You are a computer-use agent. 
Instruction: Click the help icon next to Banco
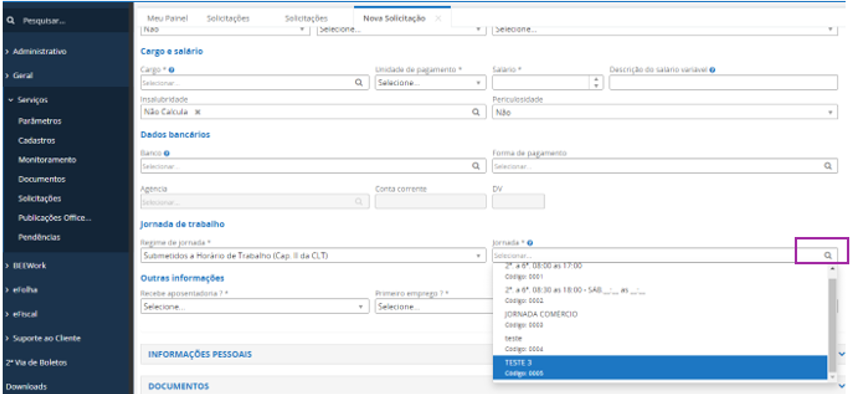point(166,153)
